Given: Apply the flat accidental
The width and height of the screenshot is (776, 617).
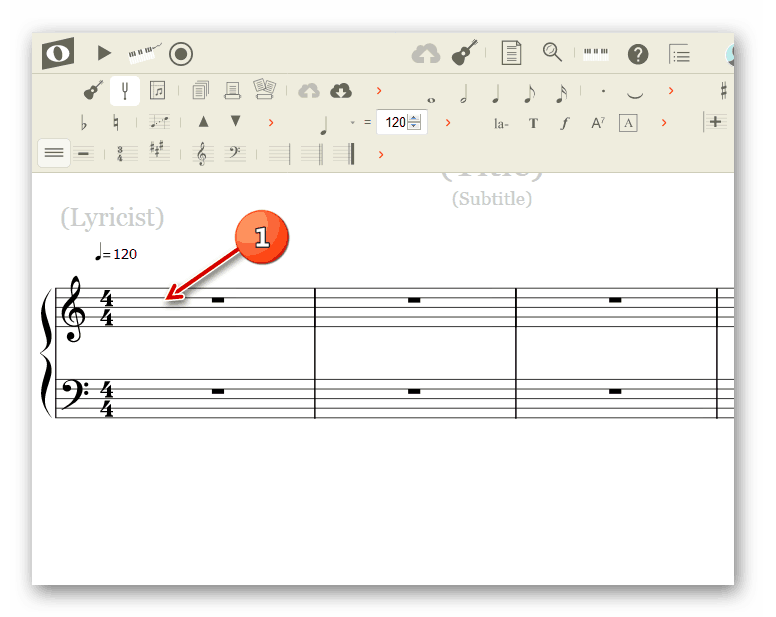Looking at the screenshot, I should click(83, 123).
